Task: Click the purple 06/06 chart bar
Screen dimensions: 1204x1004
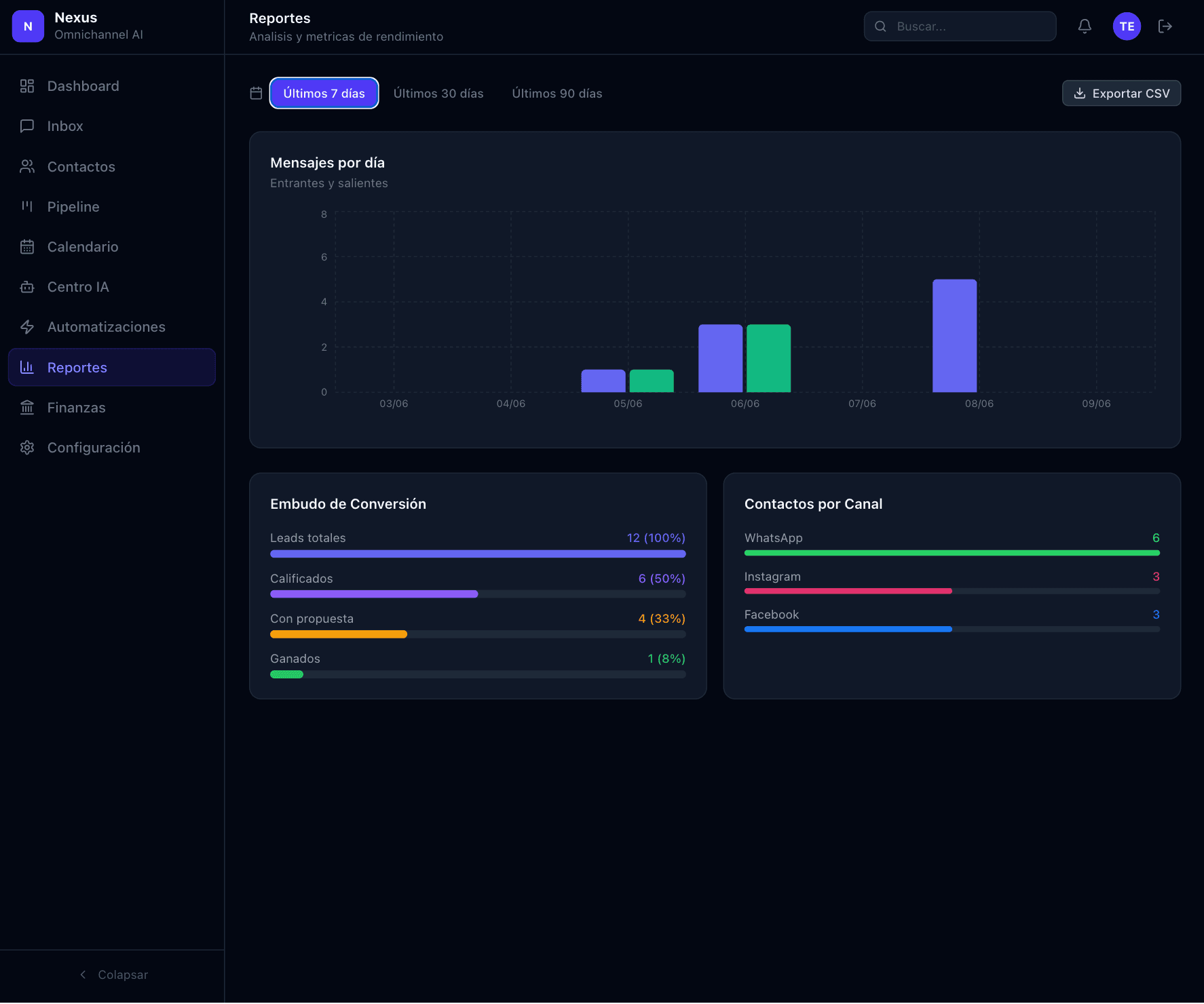Action: pos(720,358)
